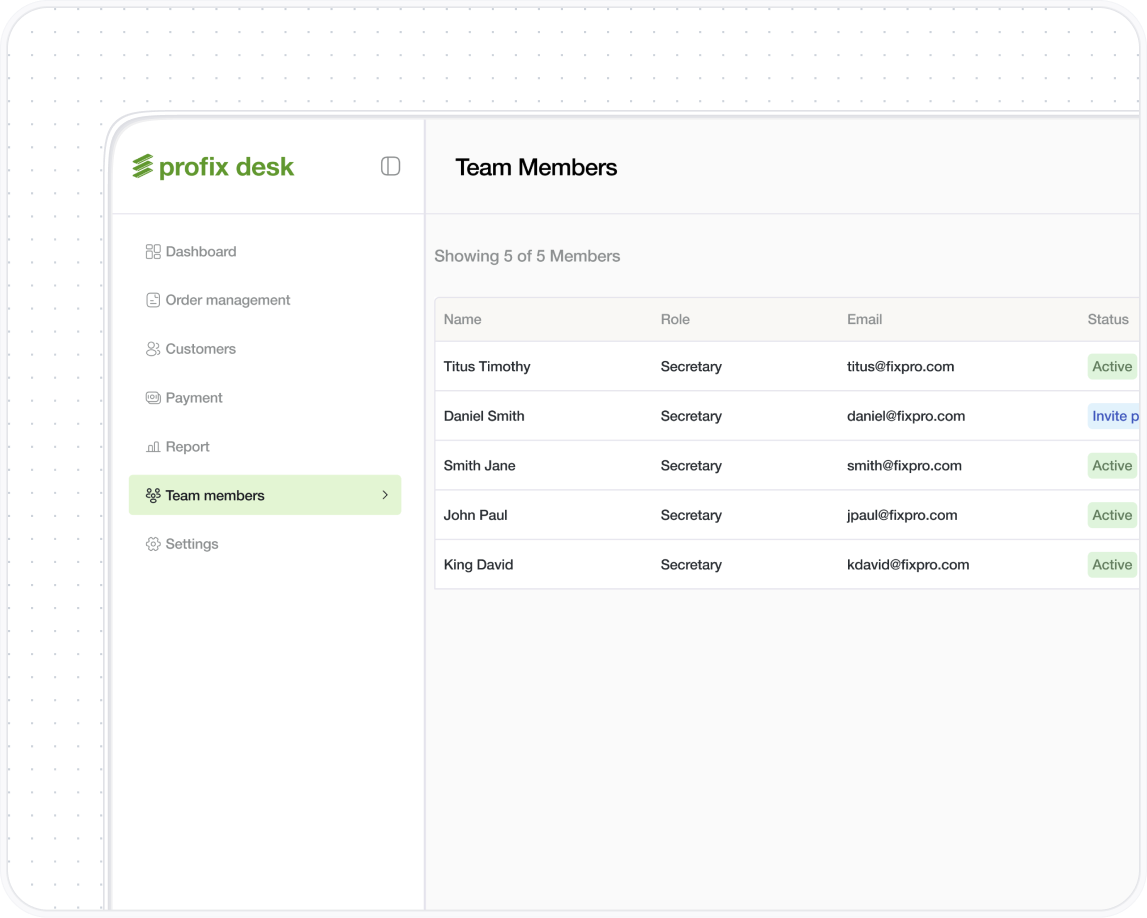Open the King David member row

478,565
